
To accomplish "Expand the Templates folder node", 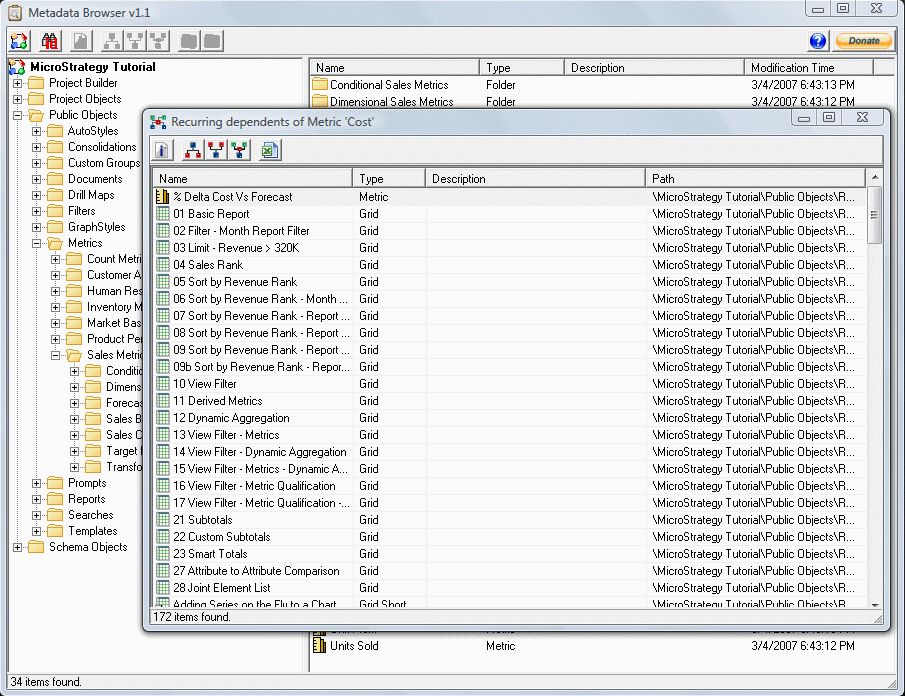I will pos(36,532).
